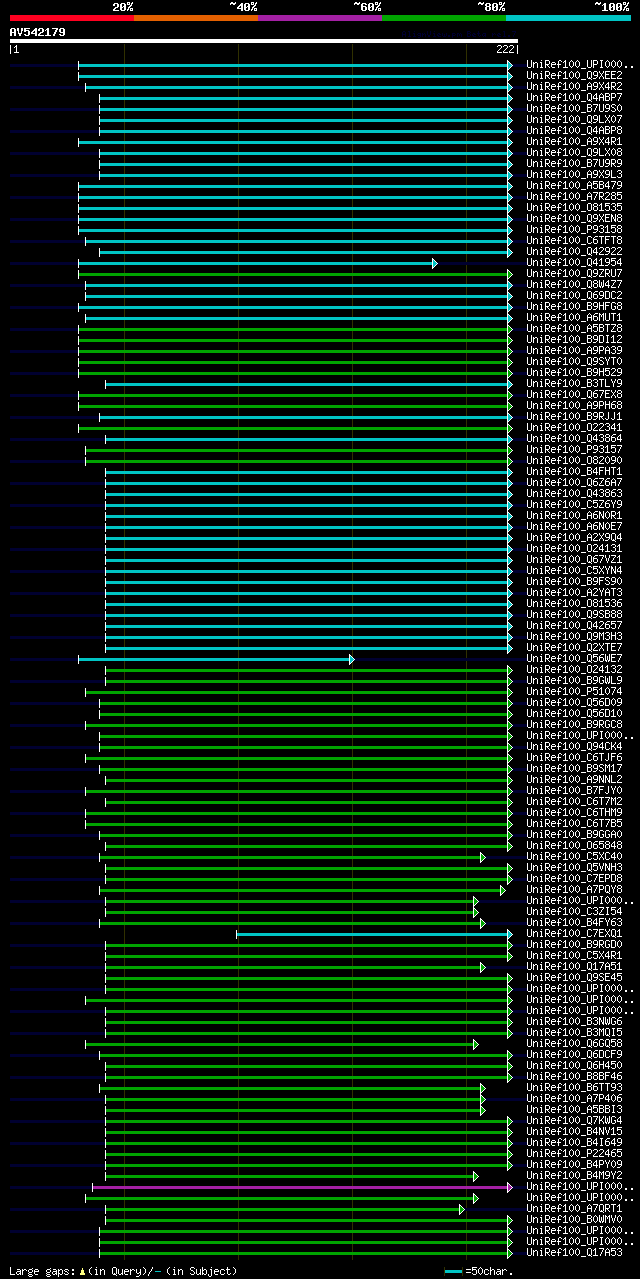The height and width of the screenshot is (1279, 640).
Task: Click label UniRef100_Q67EX8
Action: [574, 395]
